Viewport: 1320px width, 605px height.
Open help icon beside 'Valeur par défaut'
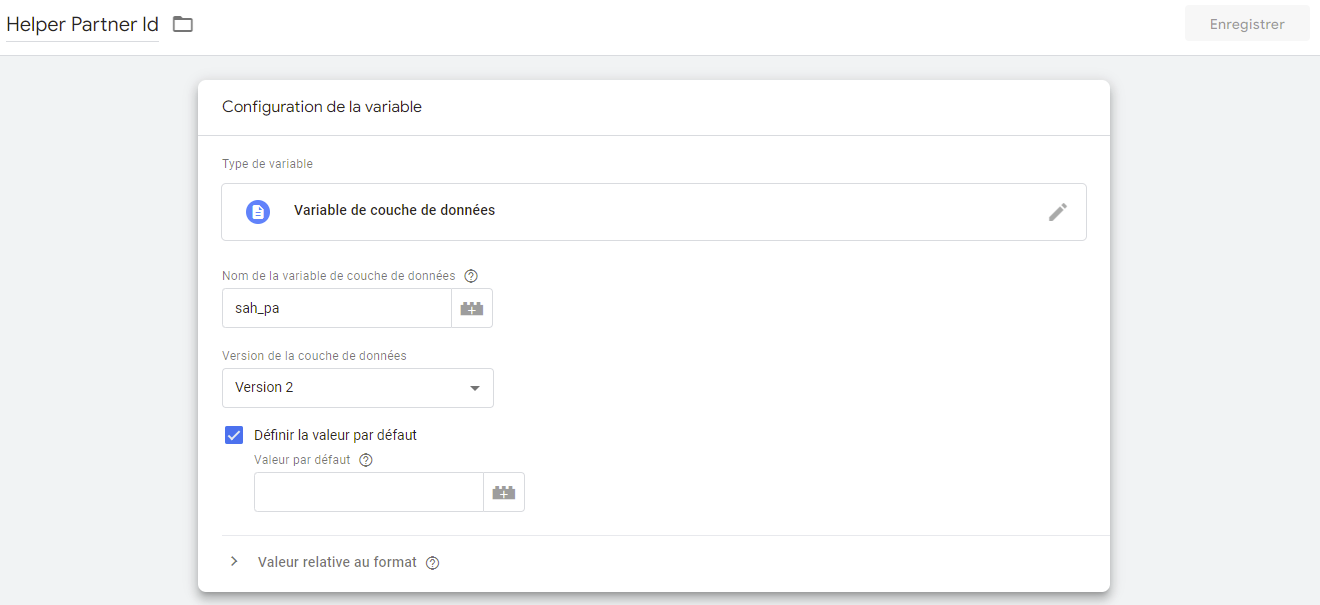[366, 461]
